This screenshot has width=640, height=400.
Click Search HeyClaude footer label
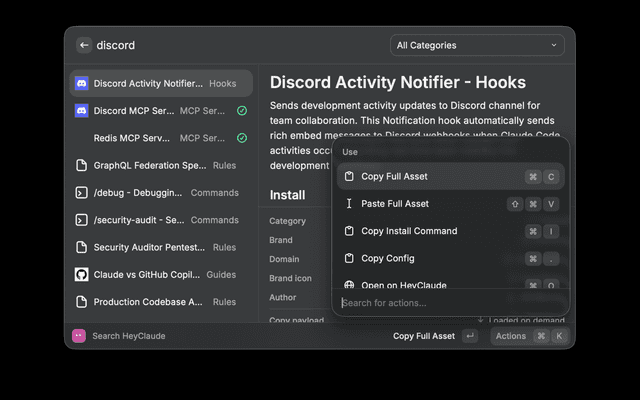129,336
